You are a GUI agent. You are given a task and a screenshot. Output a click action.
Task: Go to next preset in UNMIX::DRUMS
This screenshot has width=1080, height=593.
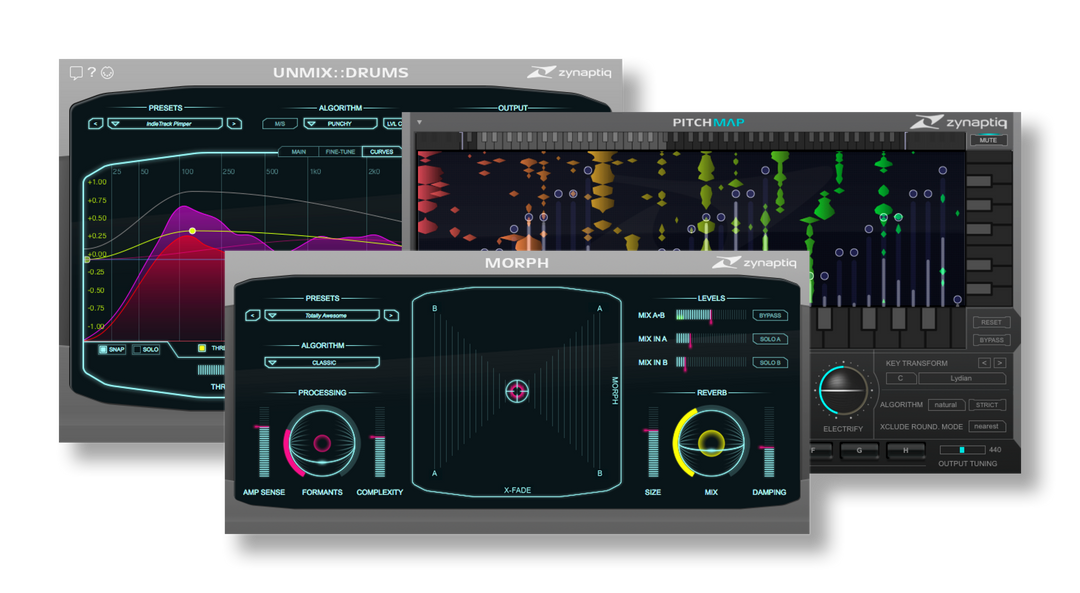coord(234,124)
